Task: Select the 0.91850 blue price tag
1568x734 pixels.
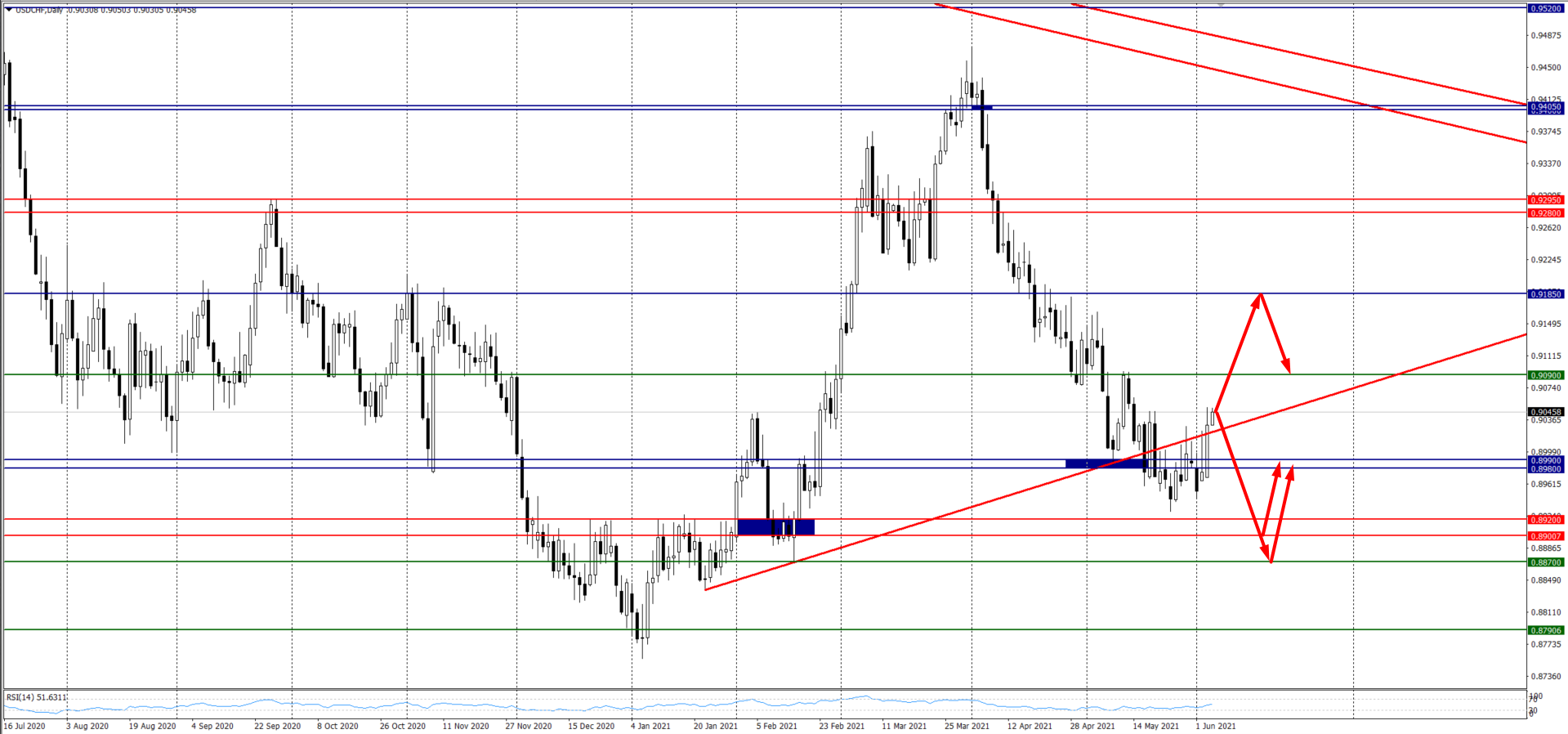Action: pos(1545,294)
